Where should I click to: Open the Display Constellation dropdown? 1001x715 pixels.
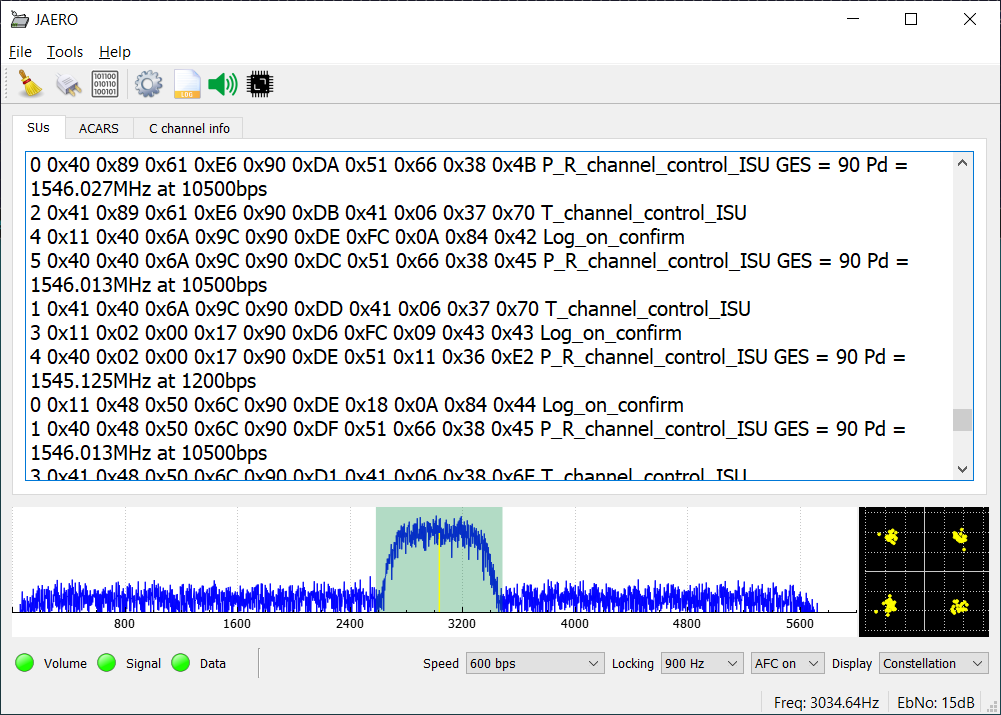pos(933,663)
